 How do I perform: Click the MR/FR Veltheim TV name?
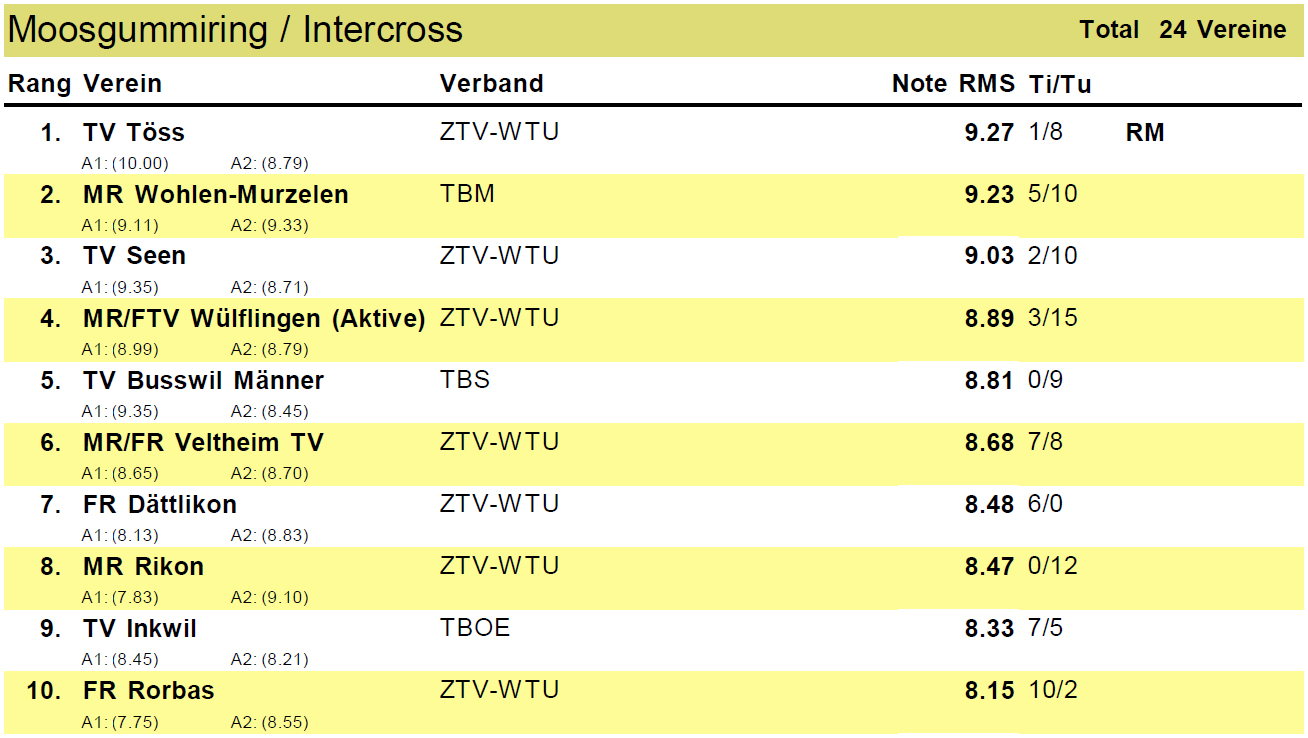(203, 442)
